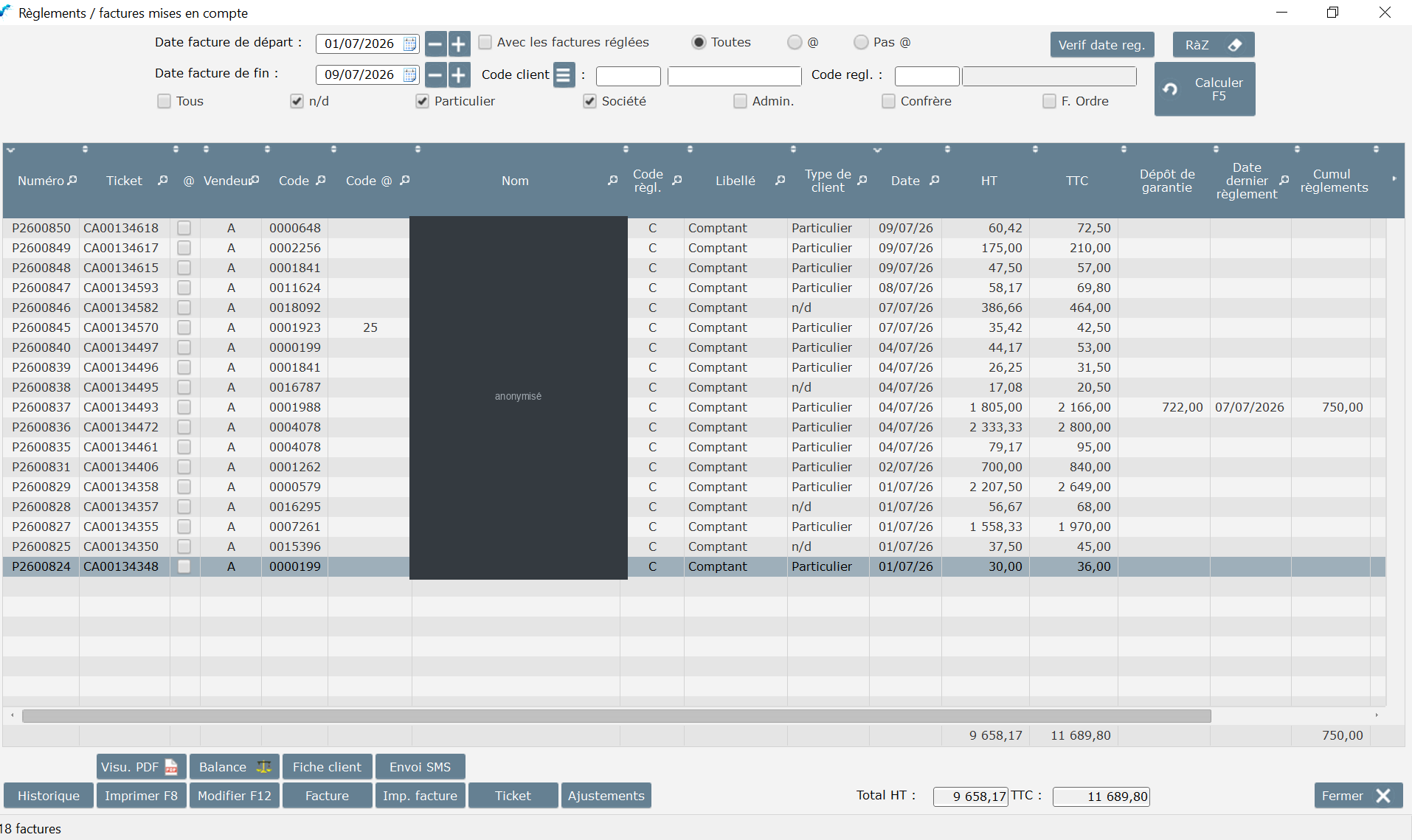
Task: Check the Tous checkbox
Action: click(164, 101)
